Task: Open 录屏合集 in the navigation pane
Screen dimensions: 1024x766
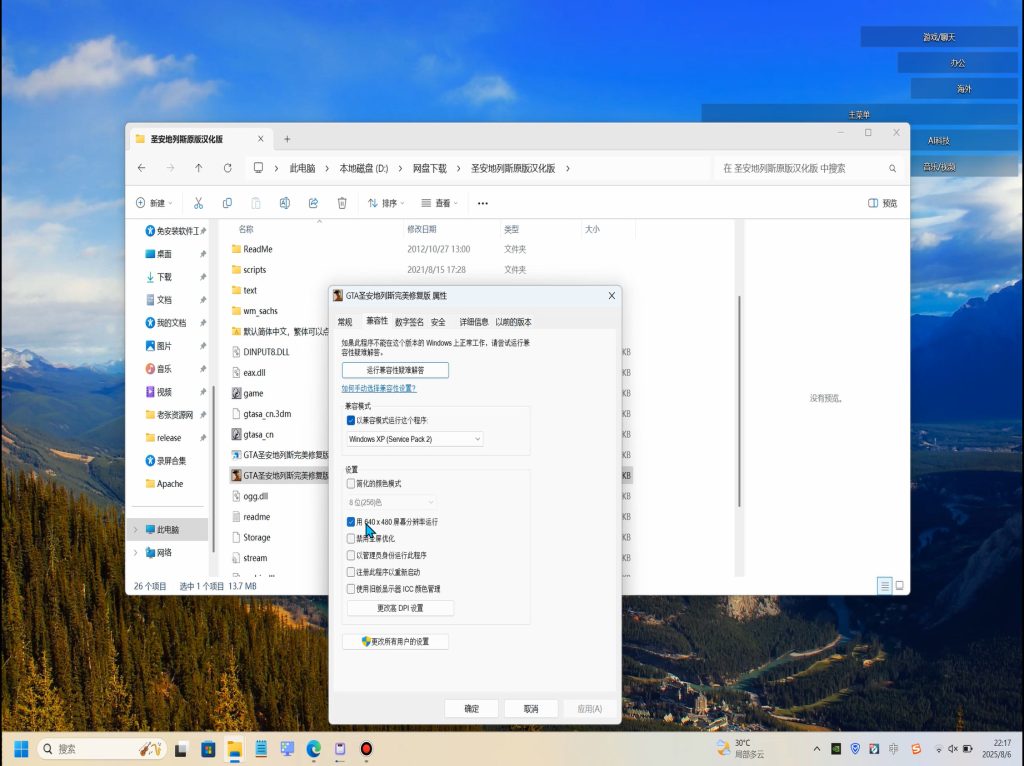Action: tap(170, 461)
